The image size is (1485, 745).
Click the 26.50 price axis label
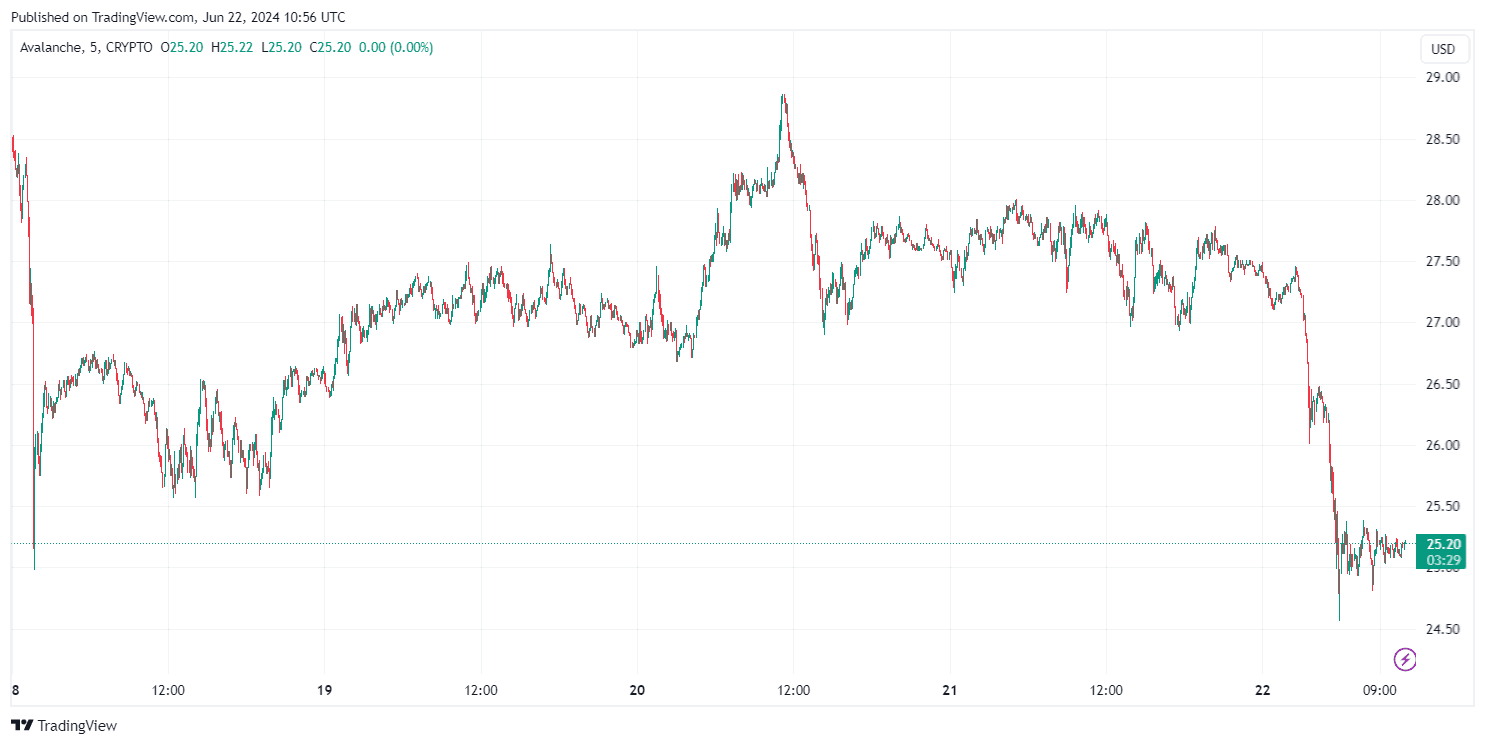1443,384
